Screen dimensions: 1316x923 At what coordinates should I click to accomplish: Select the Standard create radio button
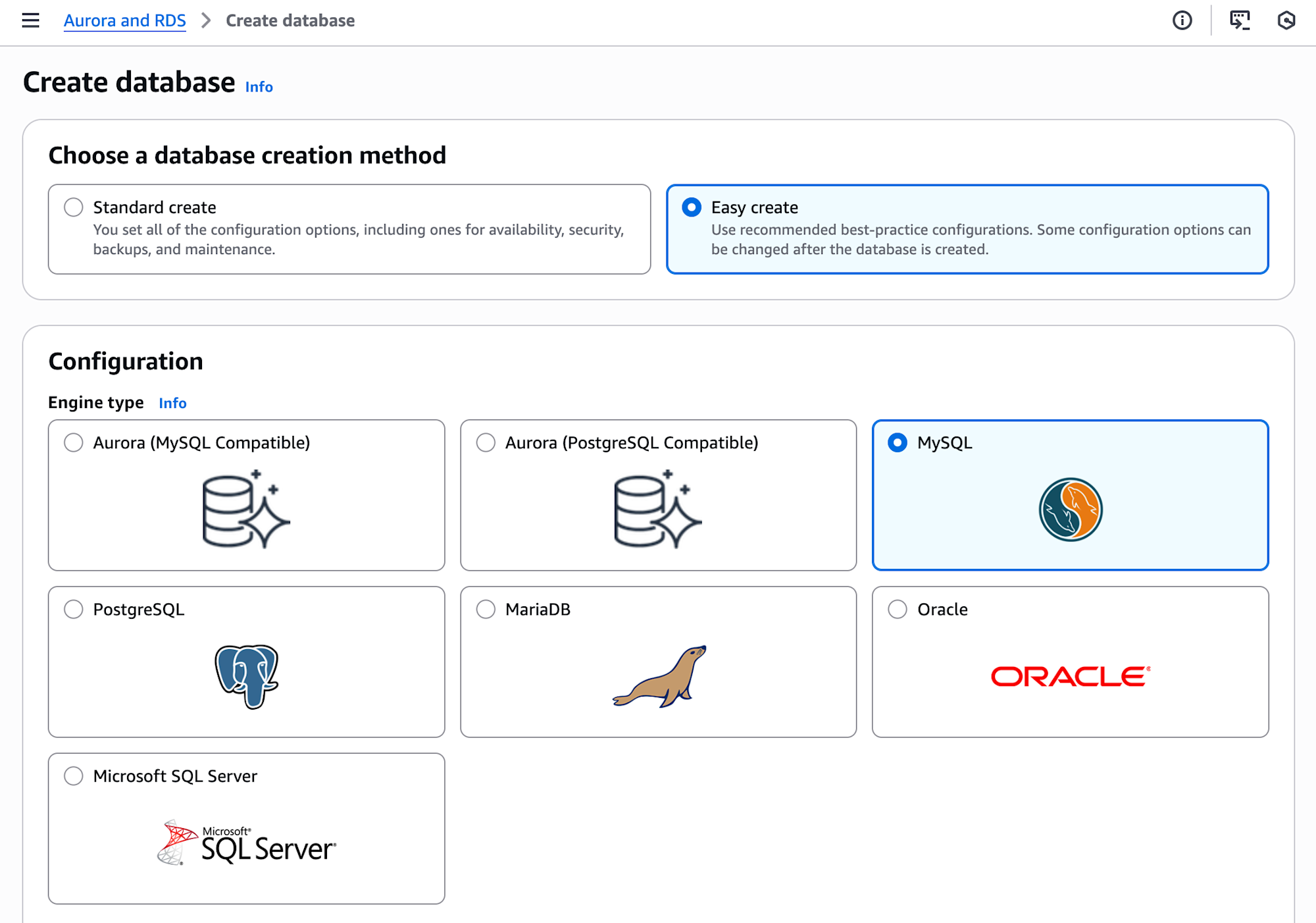(x=74, y=207)
